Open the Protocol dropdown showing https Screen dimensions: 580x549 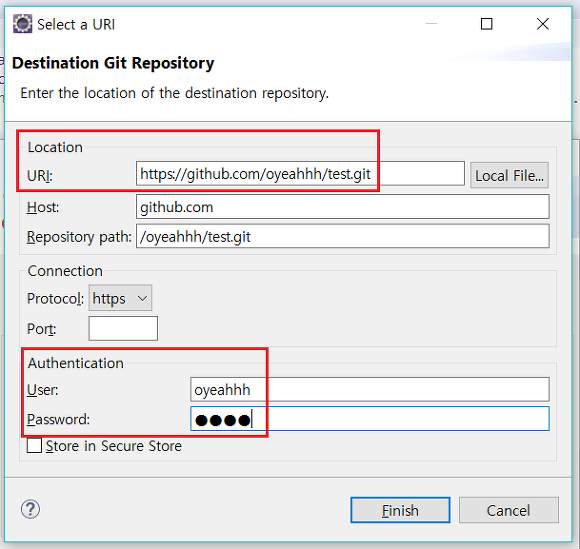pos(120,298)
